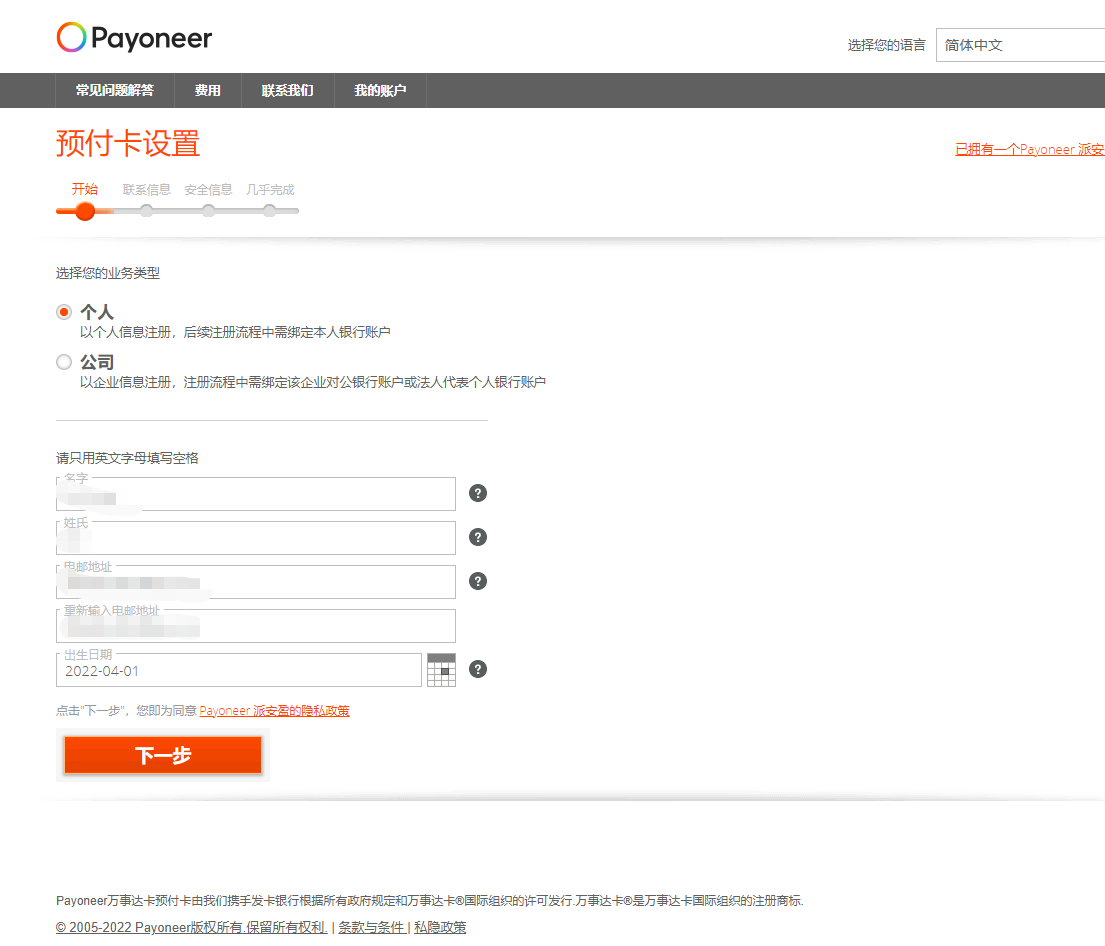Click the 联系信息 step dot on progress bar
Image resolution: width=1105 pixels, height=946 pixels.
click(147, 210)
